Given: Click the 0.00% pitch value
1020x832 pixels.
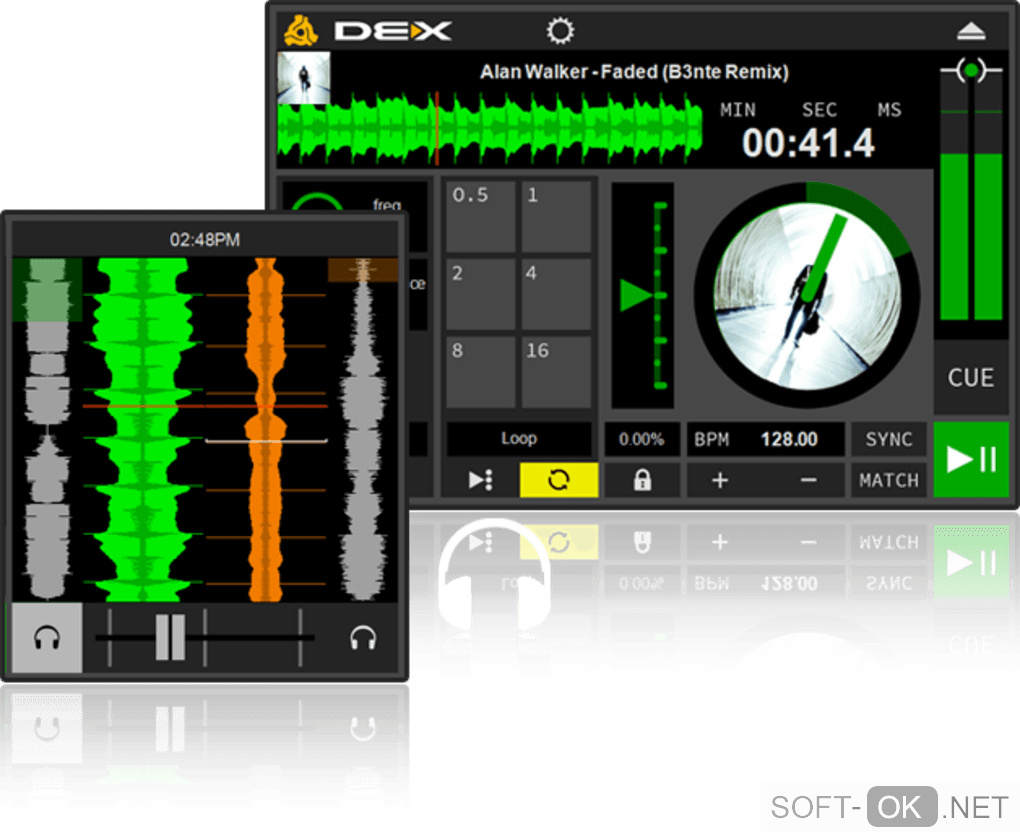Looking at the screenshot, I should pyautogui.click(x=642, y=439).
